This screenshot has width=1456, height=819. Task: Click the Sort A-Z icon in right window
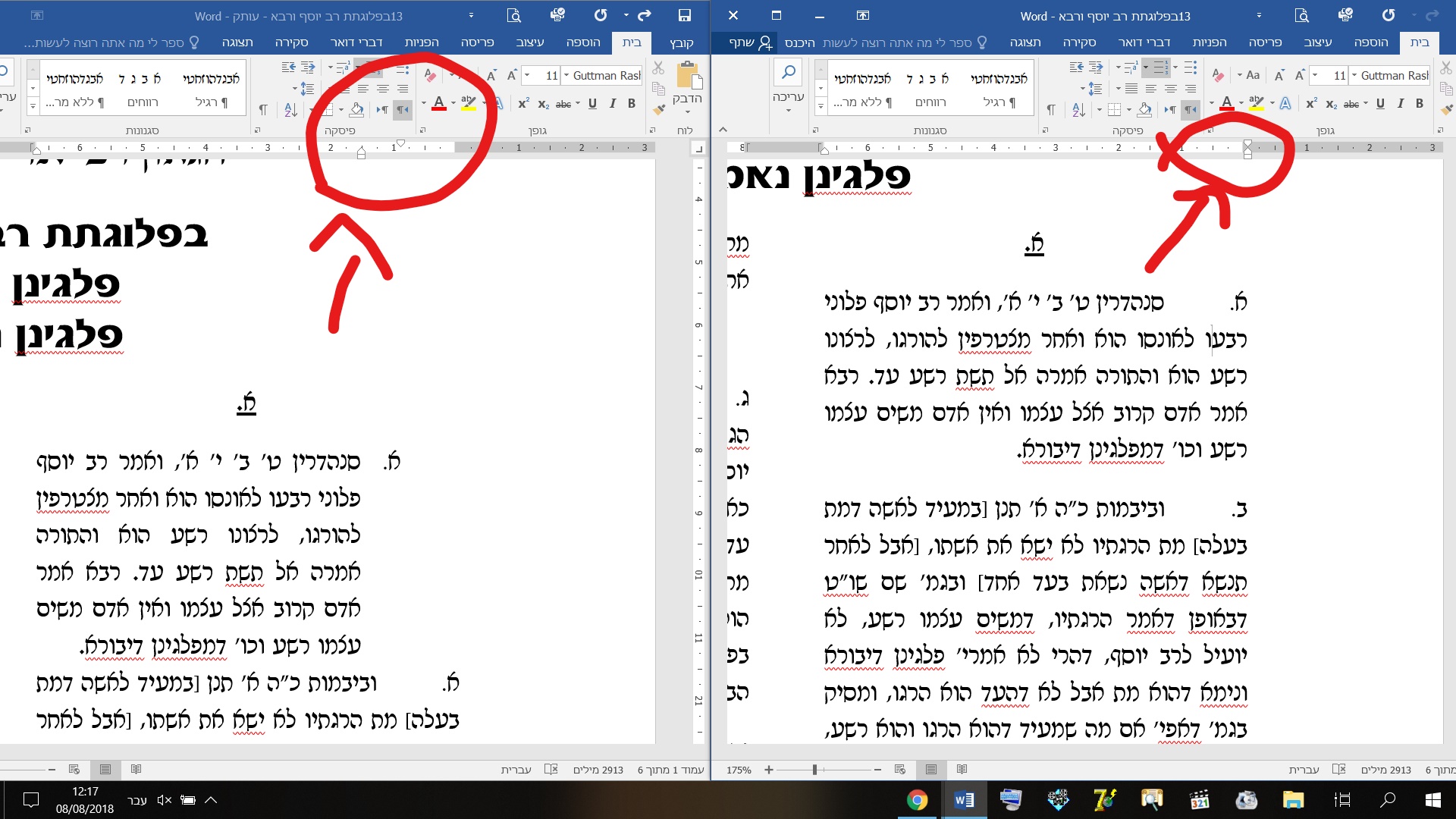[x=1078, y=110]
